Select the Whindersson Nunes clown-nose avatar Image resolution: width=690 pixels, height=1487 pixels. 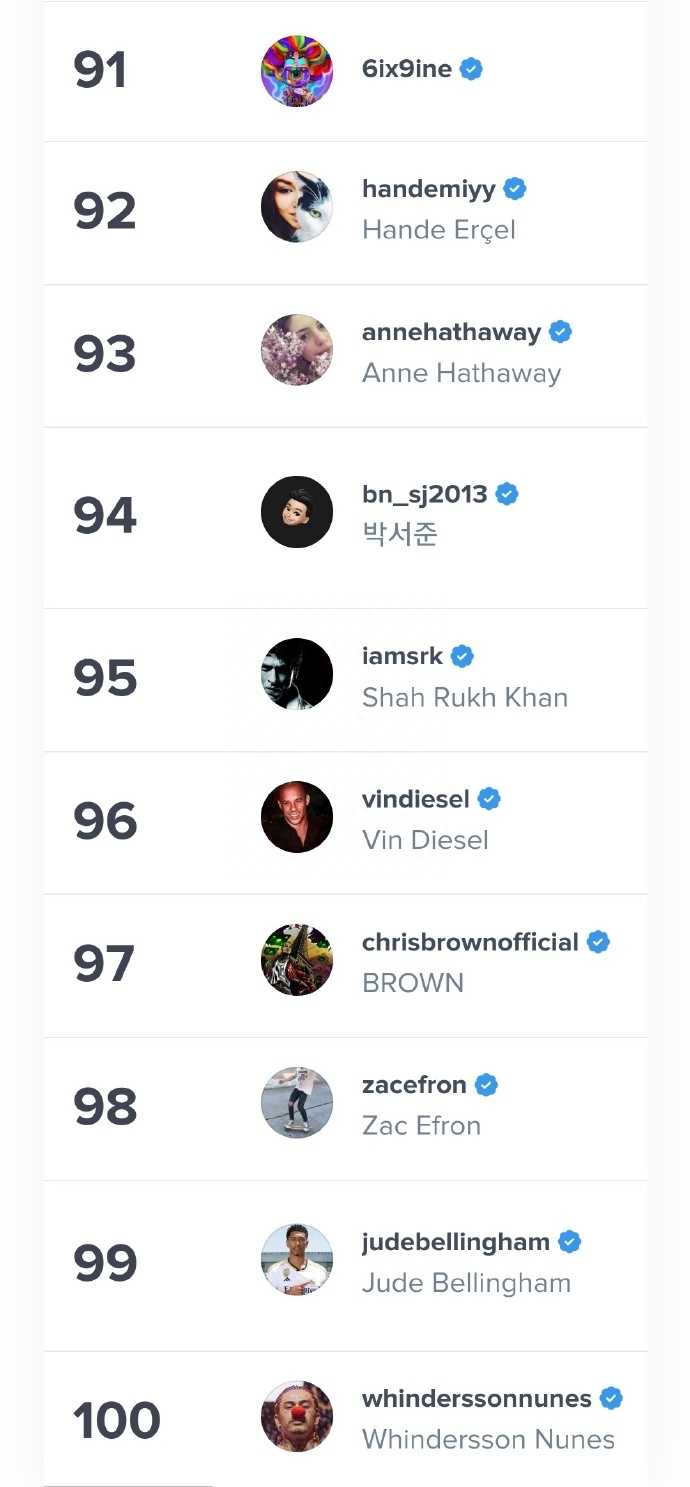(297, 1416)
